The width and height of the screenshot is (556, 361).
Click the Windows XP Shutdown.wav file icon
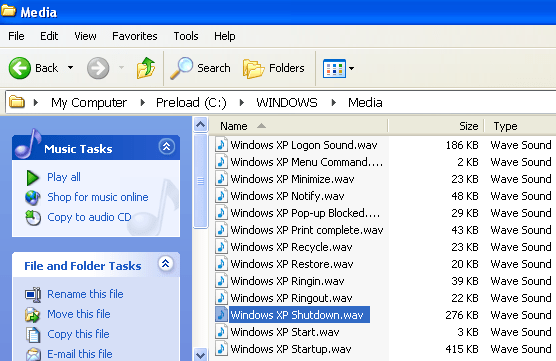(221, 315)
